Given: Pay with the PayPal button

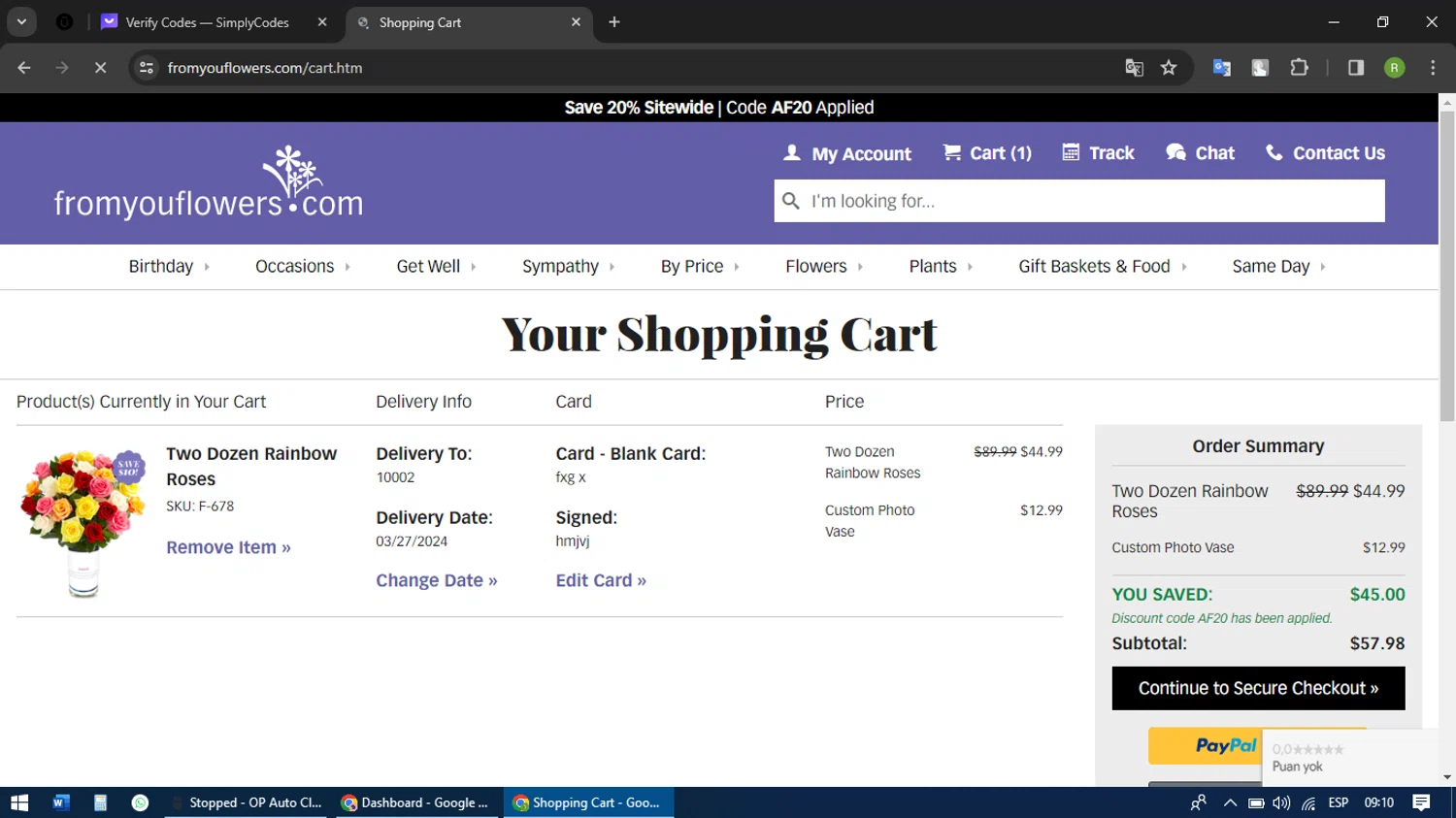Looking at the screenshot, I should (1205, 745).
